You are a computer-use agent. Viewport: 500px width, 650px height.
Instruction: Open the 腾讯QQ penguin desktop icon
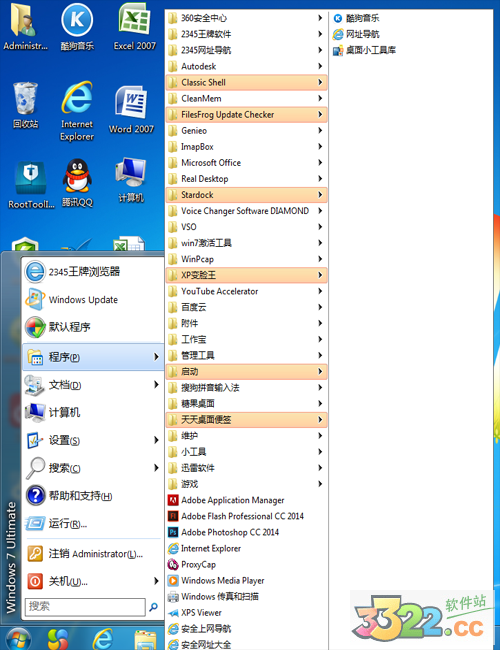77,183
